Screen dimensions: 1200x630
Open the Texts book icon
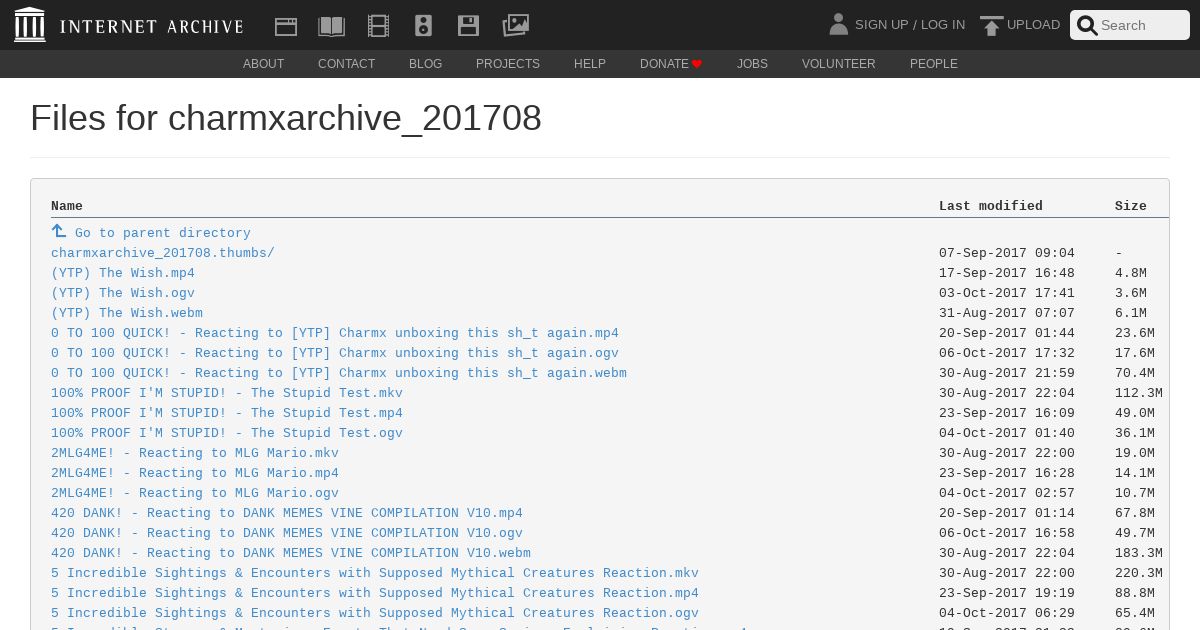pos(331,26)
